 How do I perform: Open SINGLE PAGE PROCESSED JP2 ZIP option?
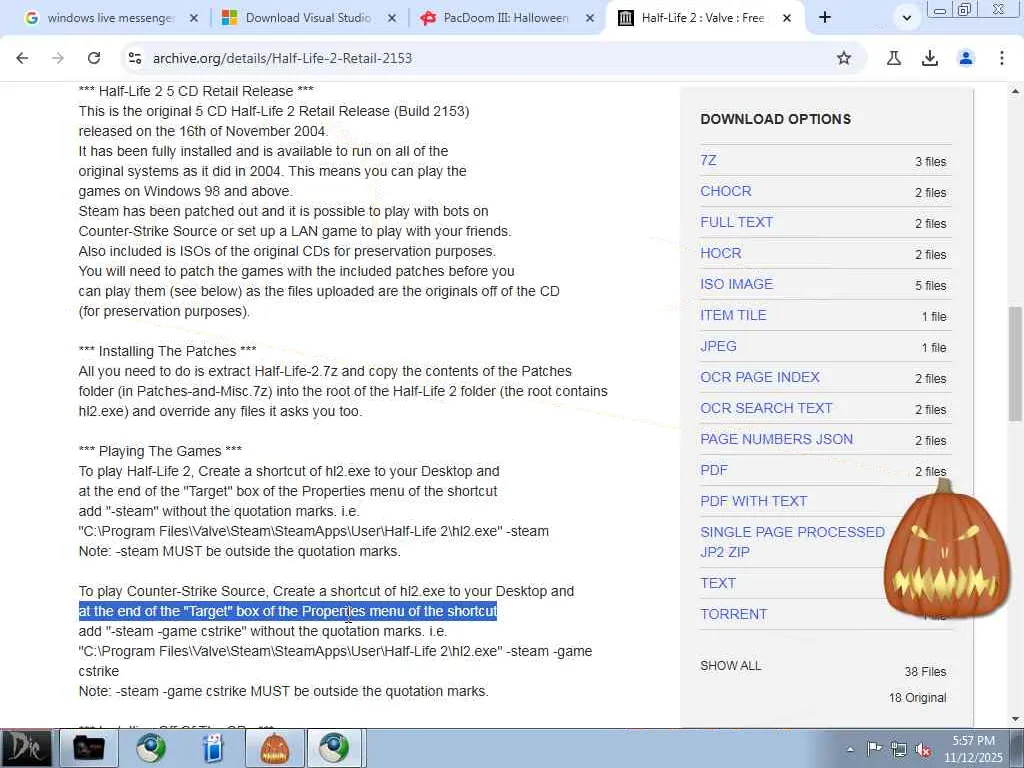point(792,542)
